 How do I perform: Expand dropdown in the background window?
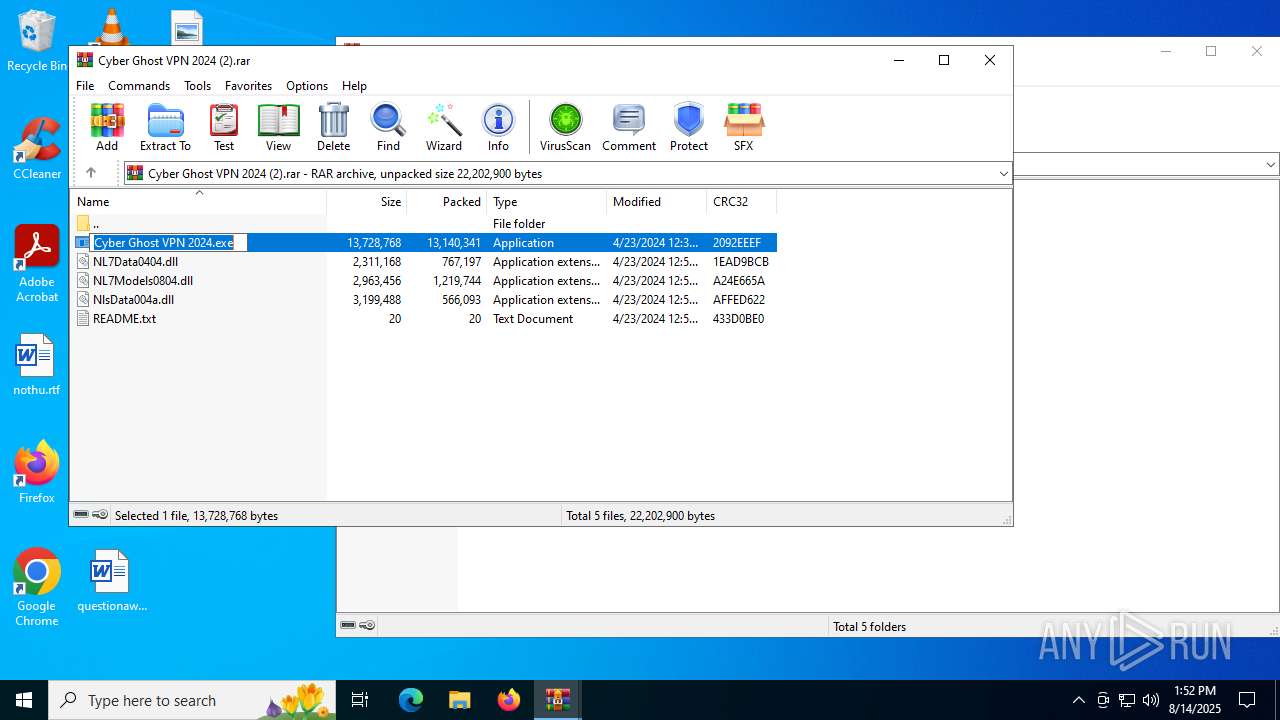click(x=1271, y=165)
